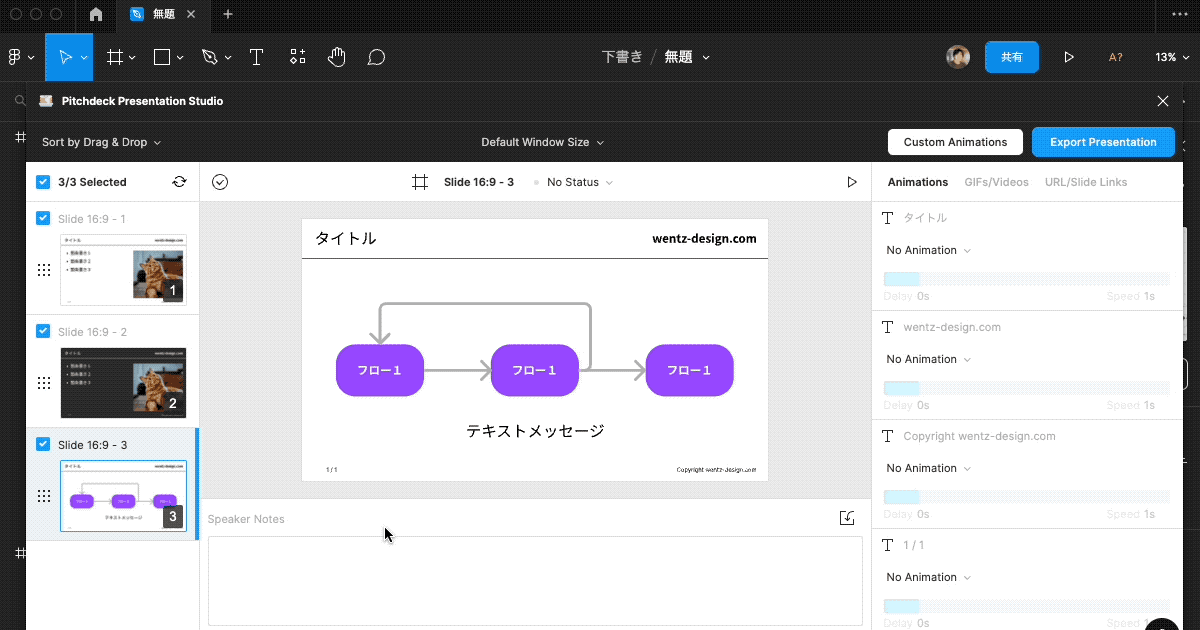Click the refresh slides icon

click(x=179, y=182)
